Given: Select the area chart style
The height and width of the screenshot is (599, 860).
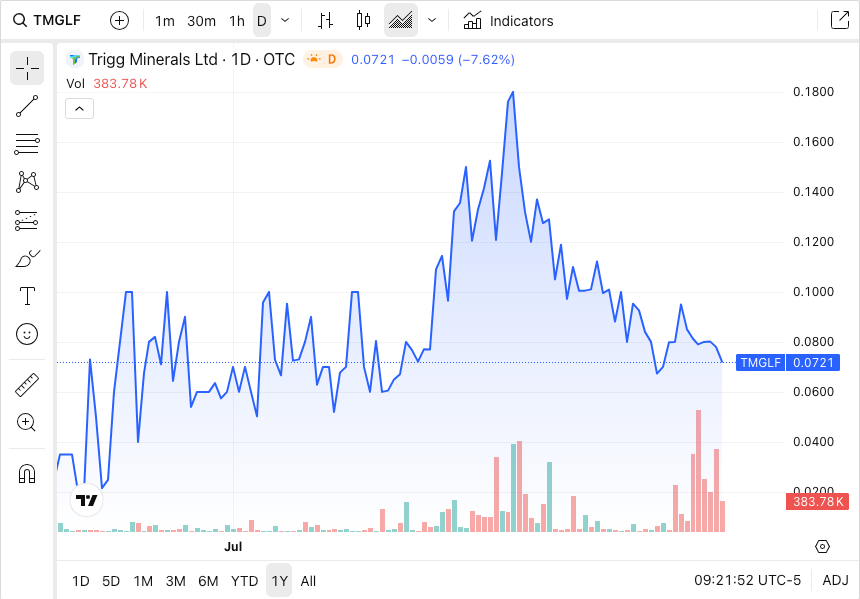Looking at the screenshot, I should [400, 21].
